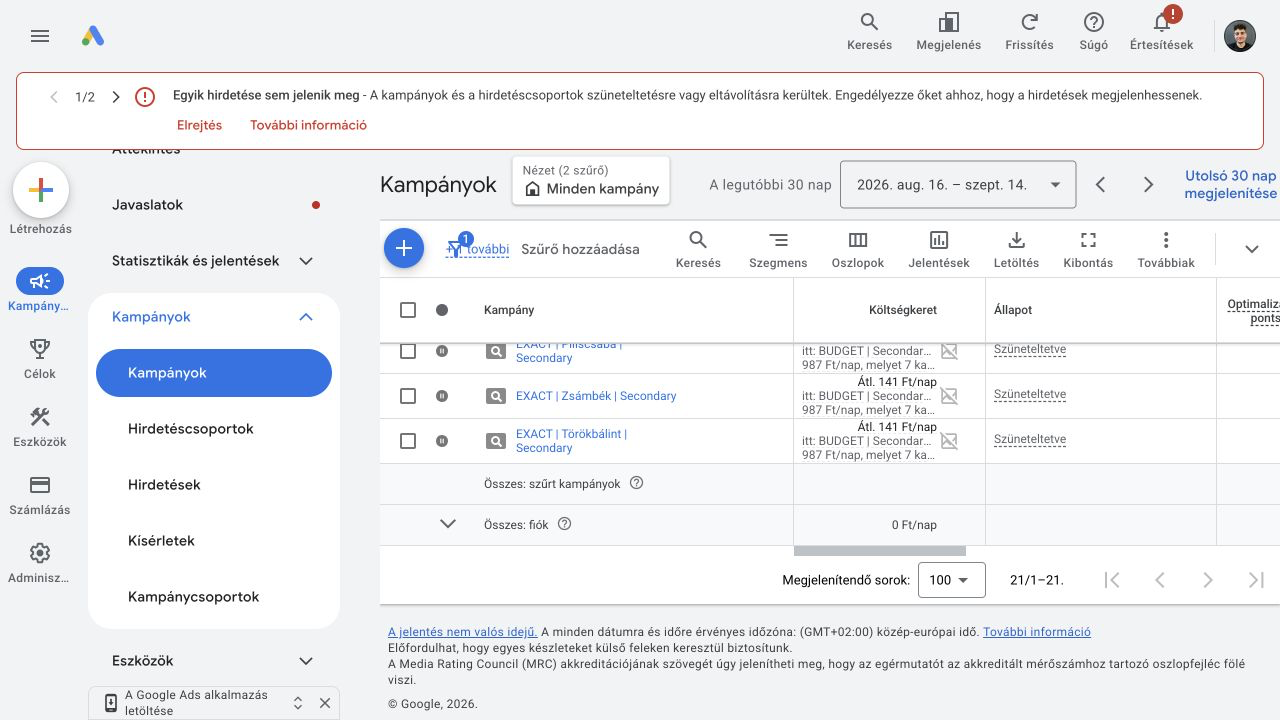The image size is (1280, 720).
Task: Open the Szegmens segment tool
Action: coord(778,249)
